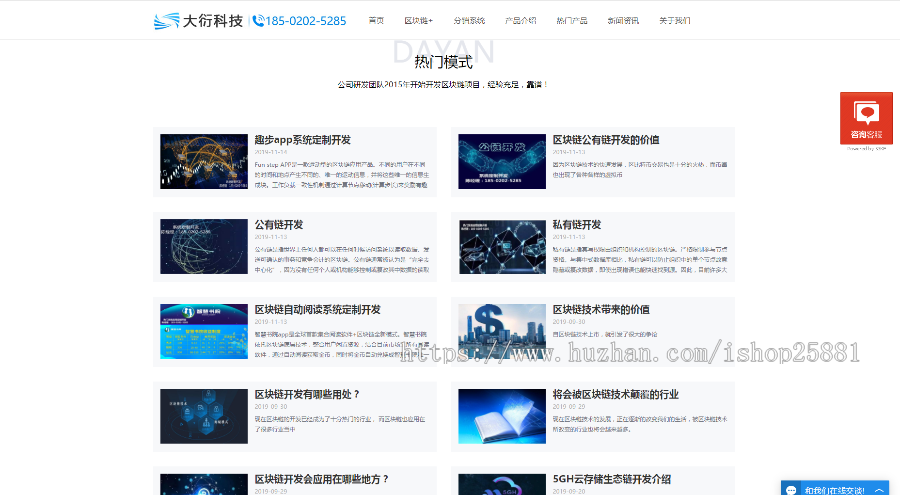900x495 pixels.
Task: Click the thumbnail for 区块链开发有哪些用处？
Action: coord(204,416)
